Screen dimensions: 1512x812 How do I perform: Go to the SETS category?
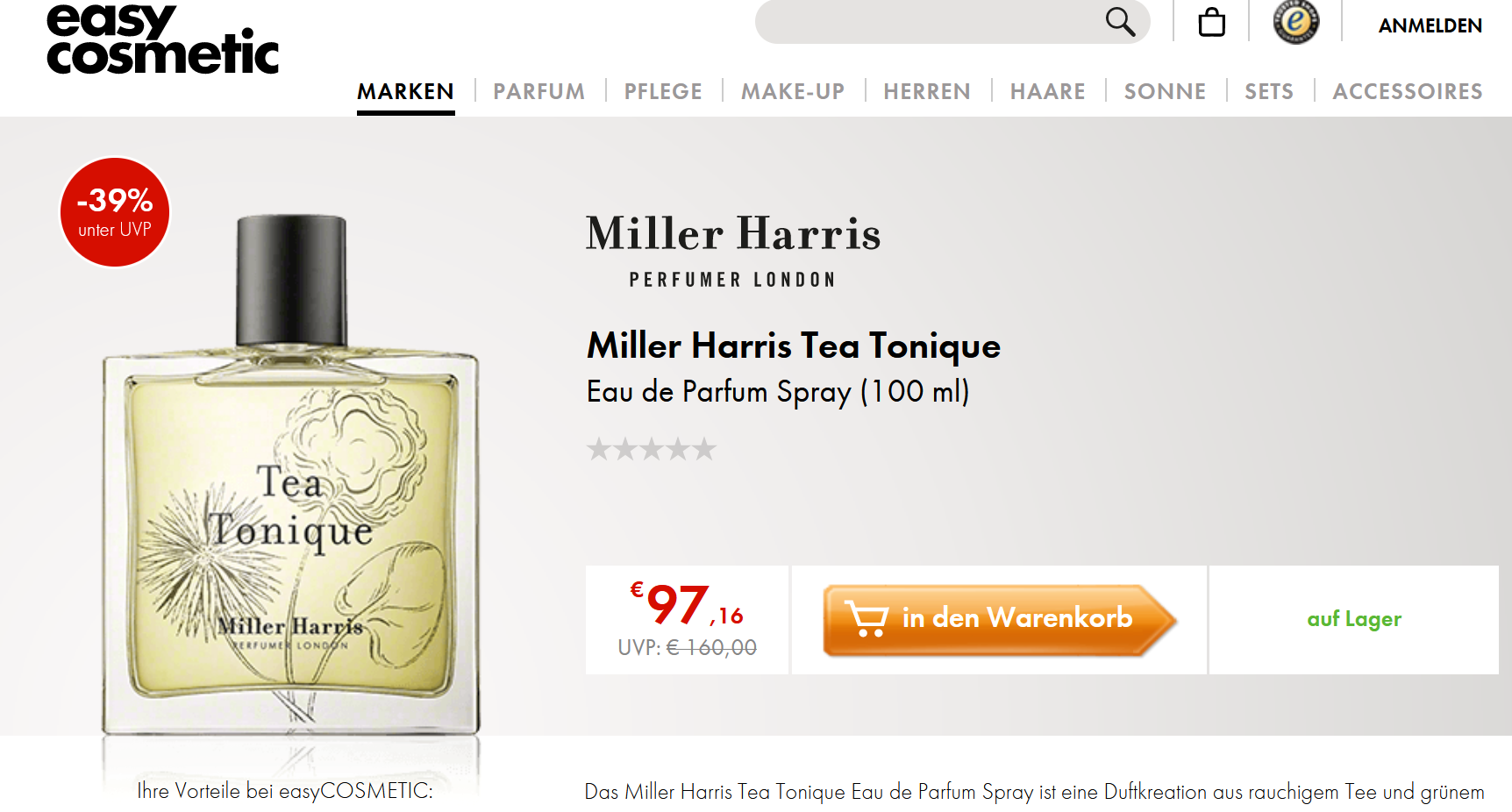(x=1269, y=92)
